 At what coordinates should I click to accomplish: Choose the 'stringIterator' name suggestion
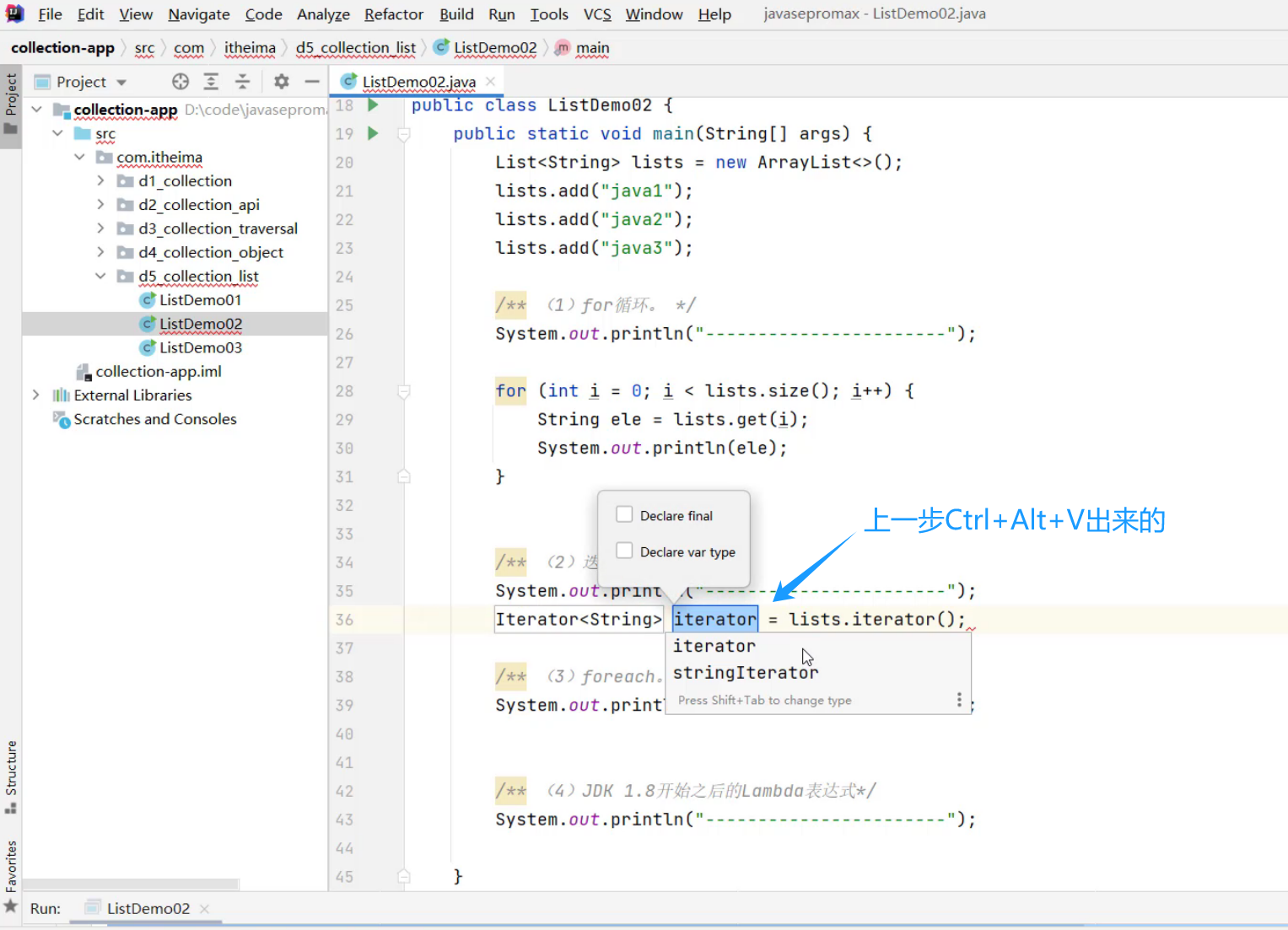click(x=818, y=673)
